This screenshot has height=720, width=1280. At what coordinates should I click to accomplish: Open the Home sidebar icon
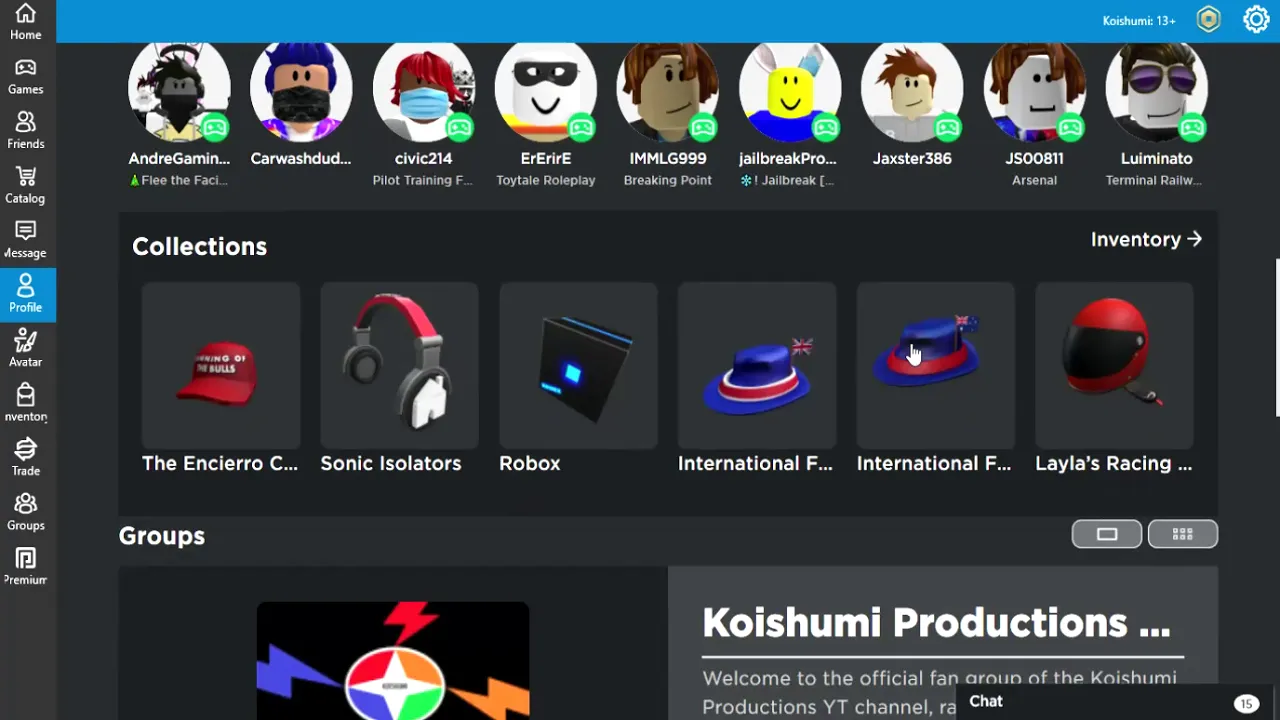(x=25, y=22)
